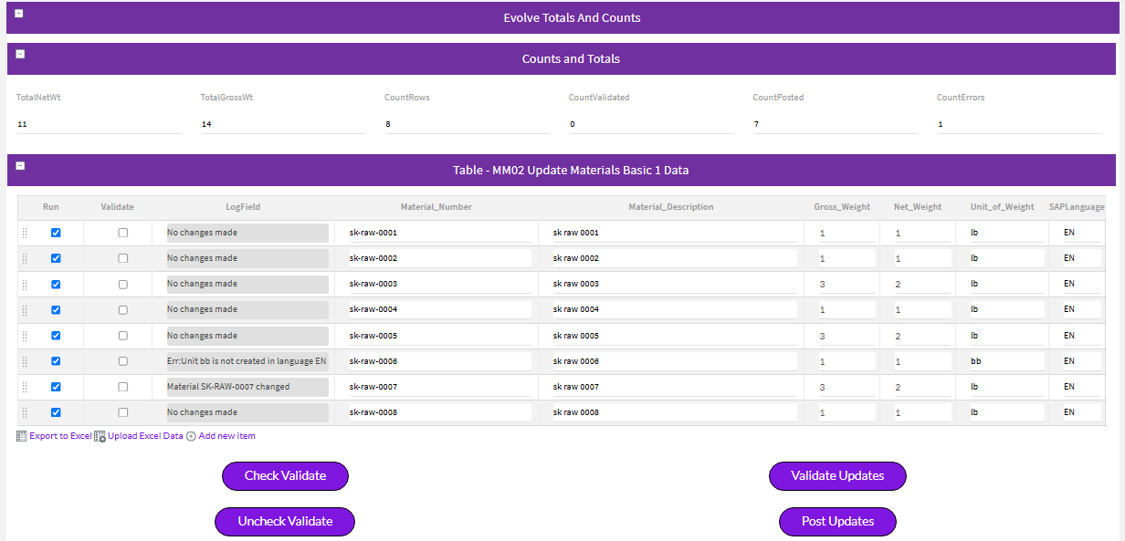
Task: Uncheck Run for sk-raw-0006
Action: coord(56,361)
